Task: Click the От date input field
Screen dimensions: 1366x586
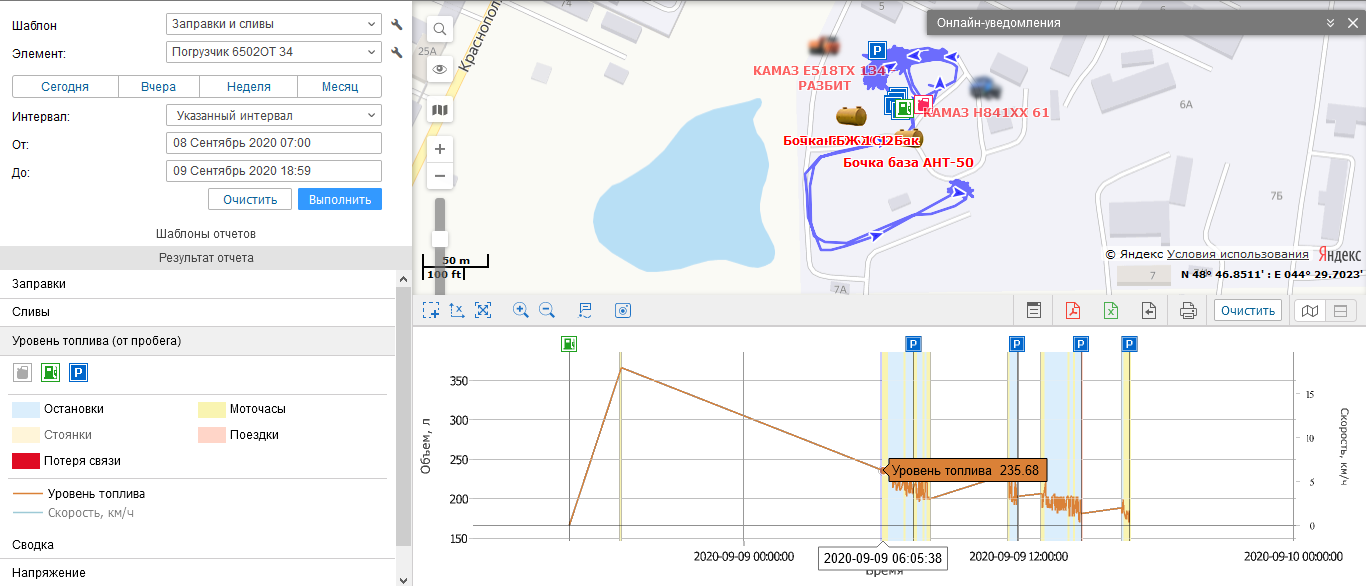Action: 273,143
